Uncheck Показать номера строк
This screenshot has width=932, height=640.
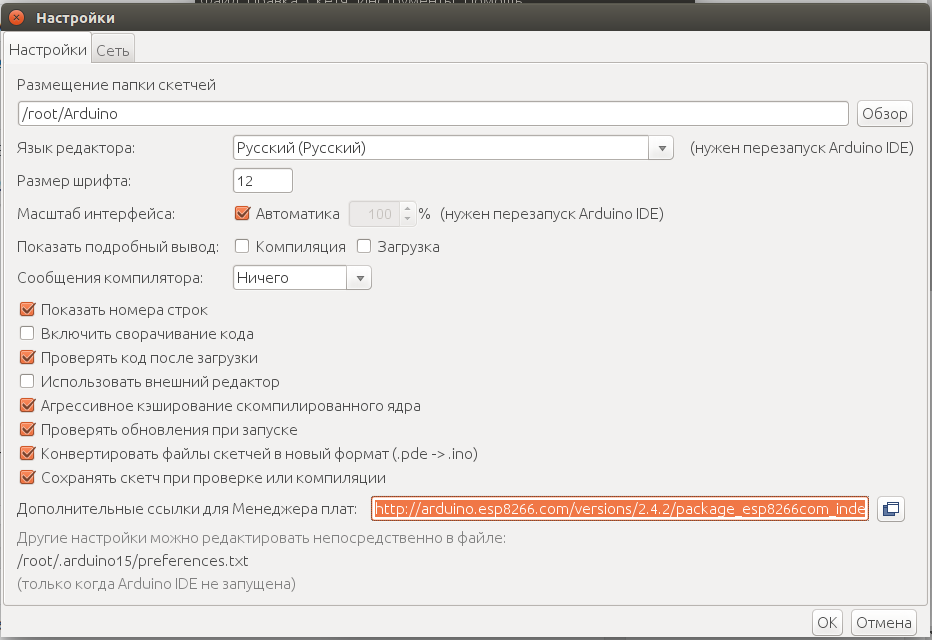click(27, 310)
